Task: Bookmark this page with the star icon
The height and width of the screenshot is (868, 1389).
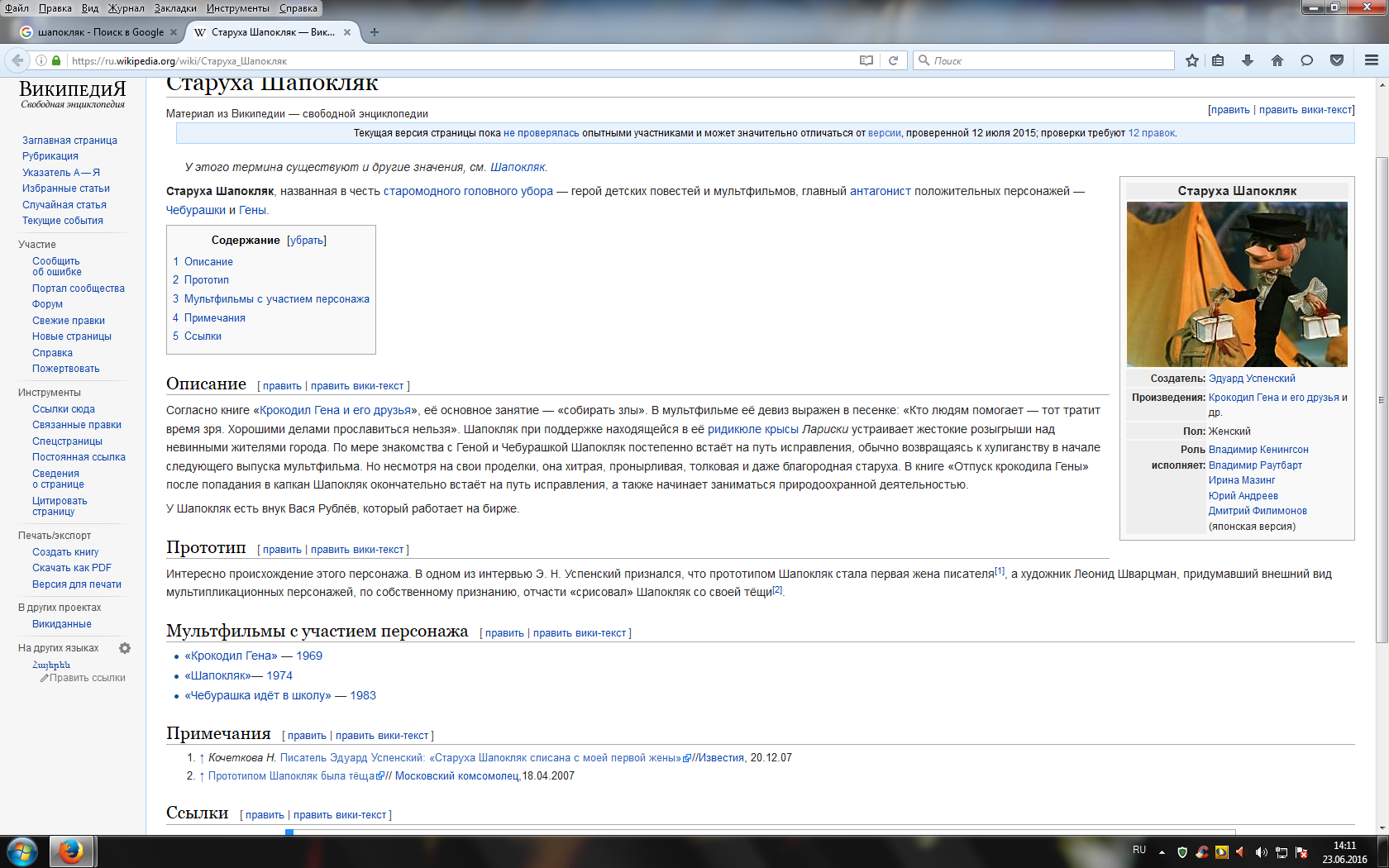Action: coord(1191,60)
